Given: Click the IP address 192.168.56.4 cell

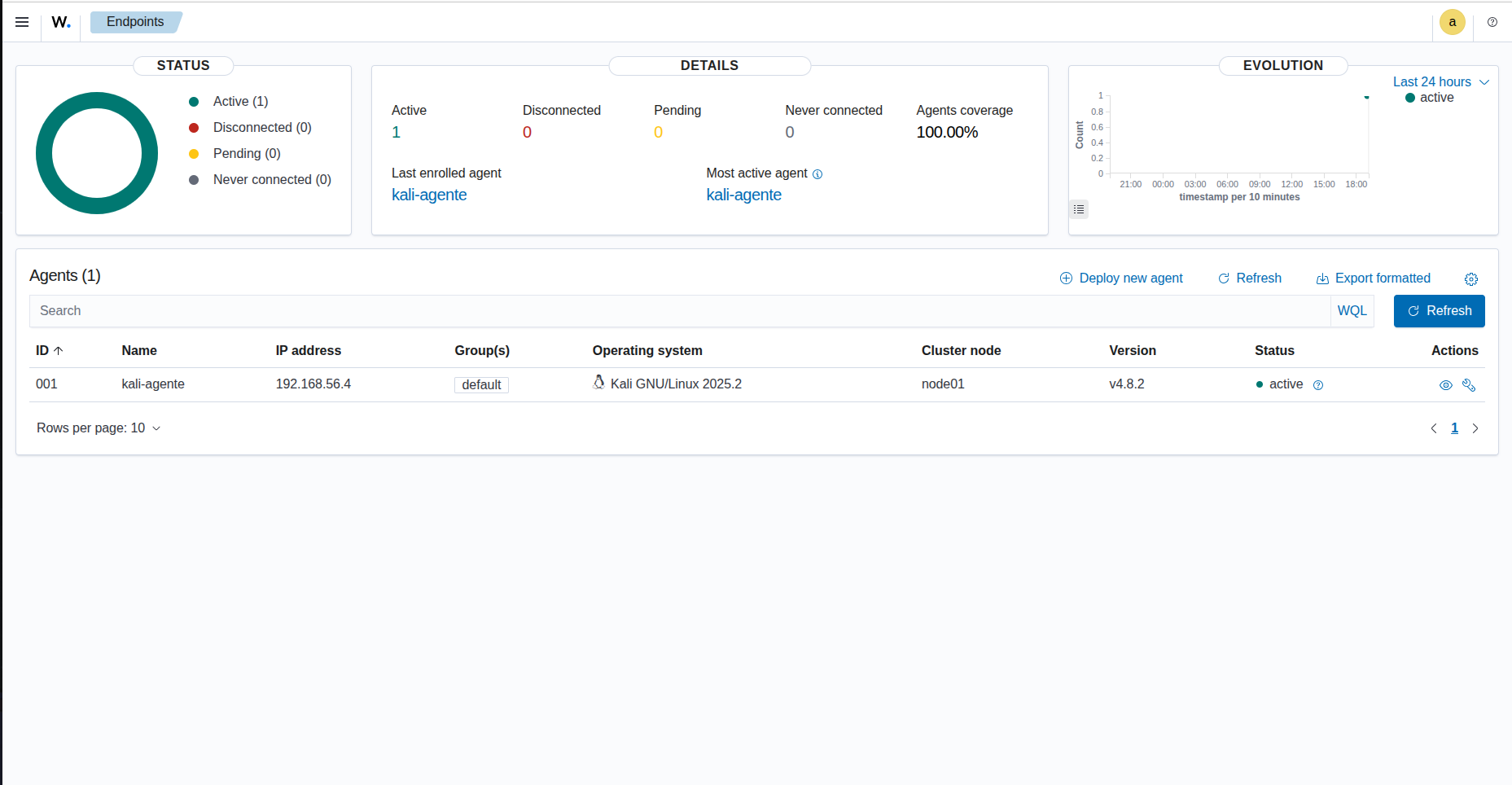Looking at the screenshot, I should point(313,384).
